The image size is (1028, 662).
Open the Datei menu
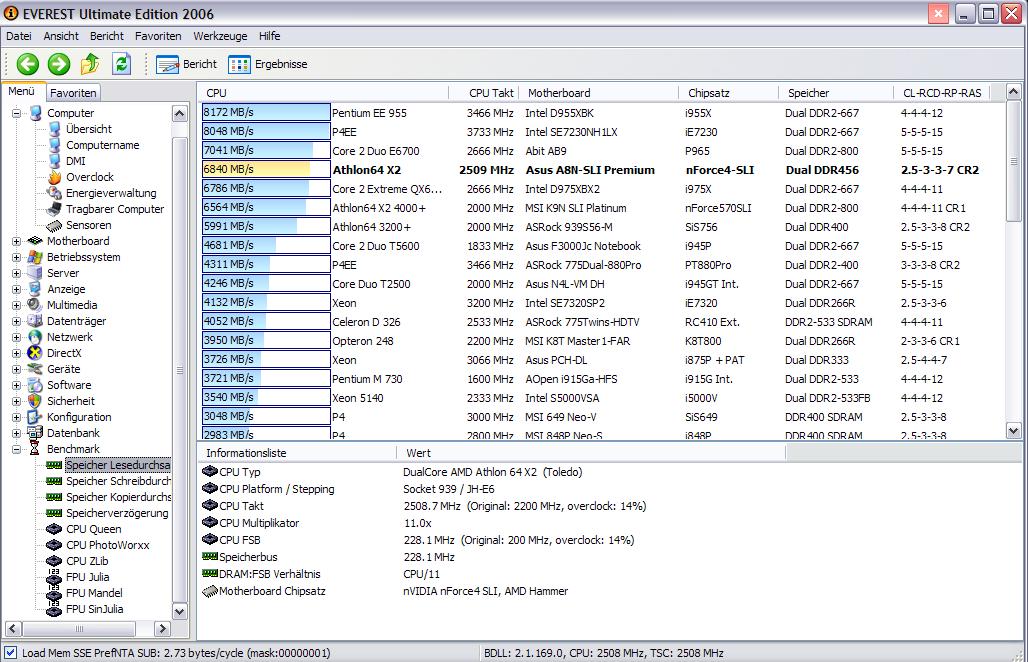[19, 36]
